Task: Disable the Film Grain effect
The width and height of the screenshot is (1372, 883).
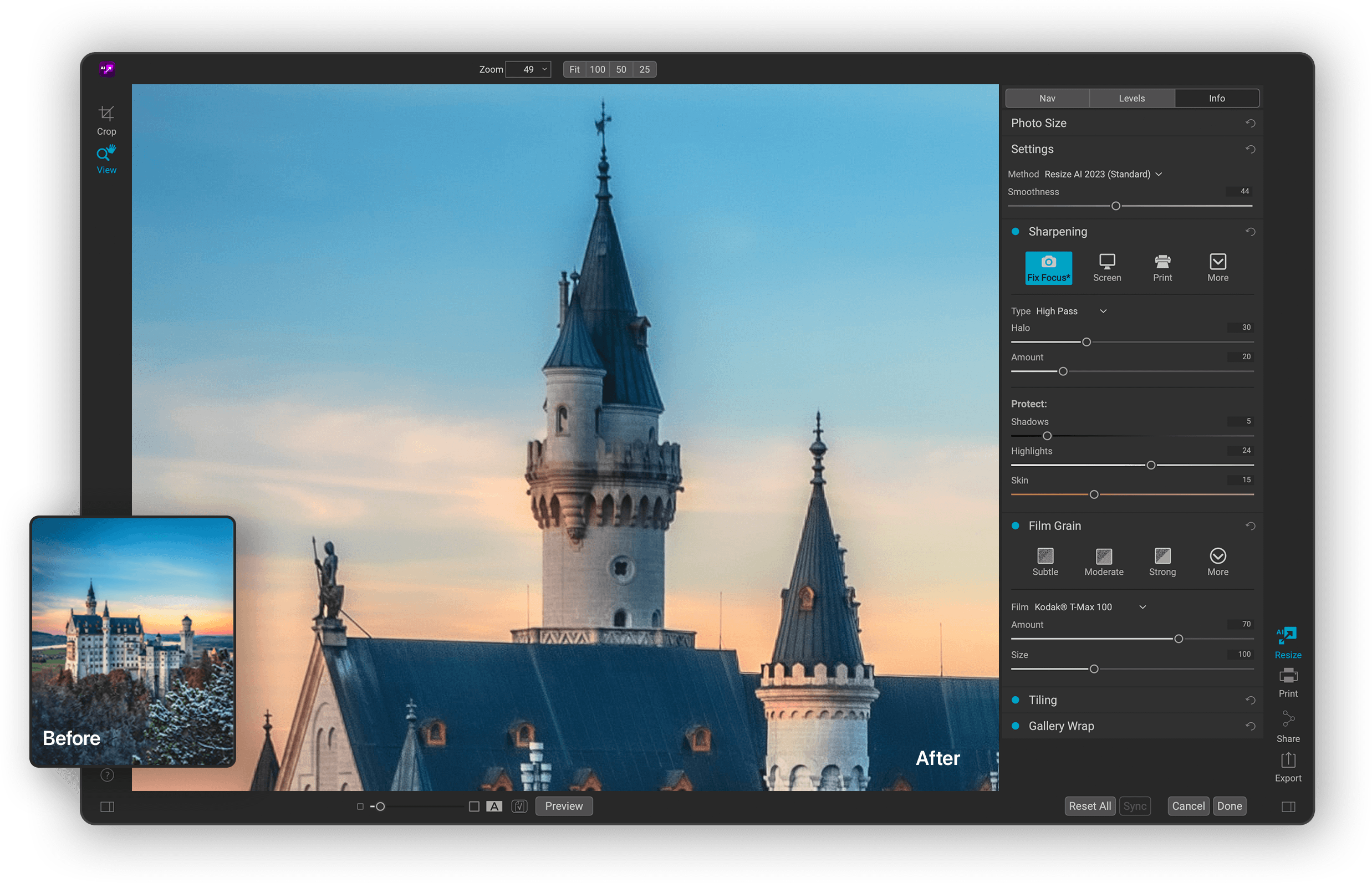Action: tap(1016, 525)
